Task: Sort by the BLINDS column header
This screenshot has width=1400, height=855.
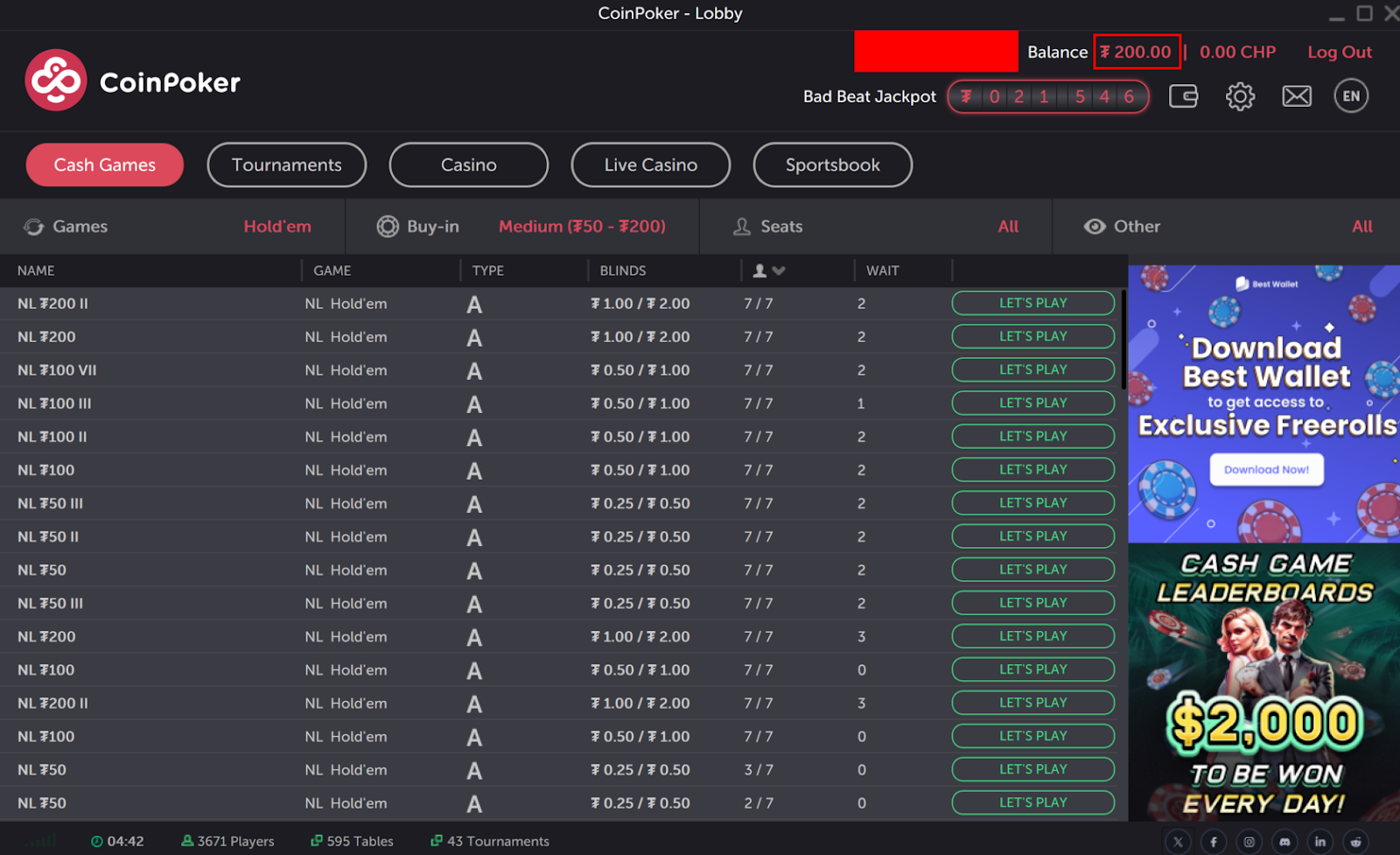Action: (x=623, y=271)
